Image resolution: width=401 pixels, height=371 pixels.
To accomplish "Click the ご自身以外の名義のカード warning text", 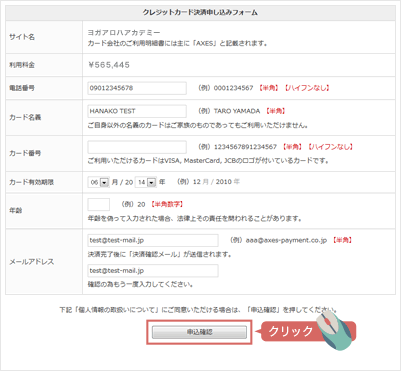I will pos(198,126).
